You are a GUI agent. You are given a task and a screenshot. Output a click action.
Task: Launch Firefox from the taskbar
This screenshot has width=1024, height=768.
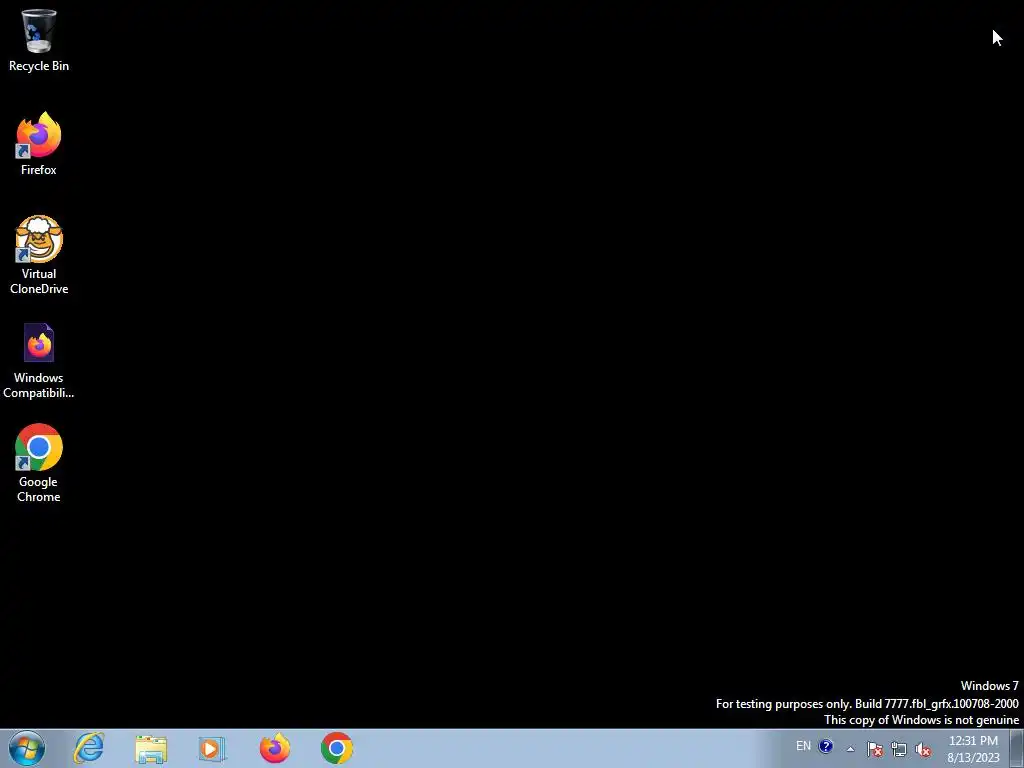(275, 748)
